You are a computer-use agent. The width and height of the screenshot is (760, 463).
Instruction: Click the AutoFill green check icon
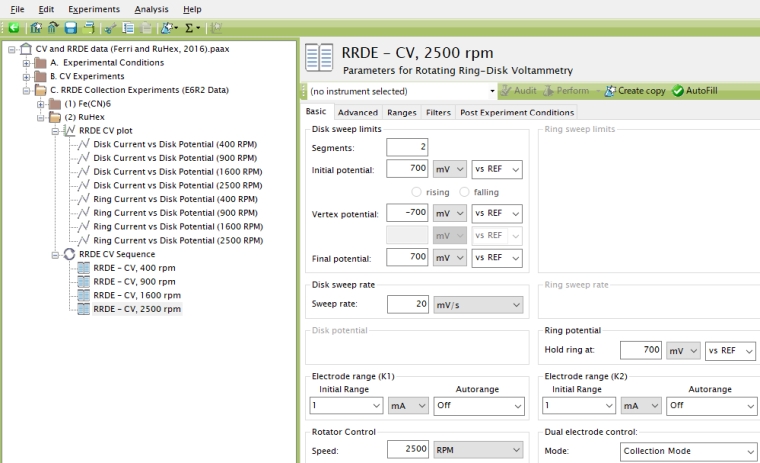(678, 91)
